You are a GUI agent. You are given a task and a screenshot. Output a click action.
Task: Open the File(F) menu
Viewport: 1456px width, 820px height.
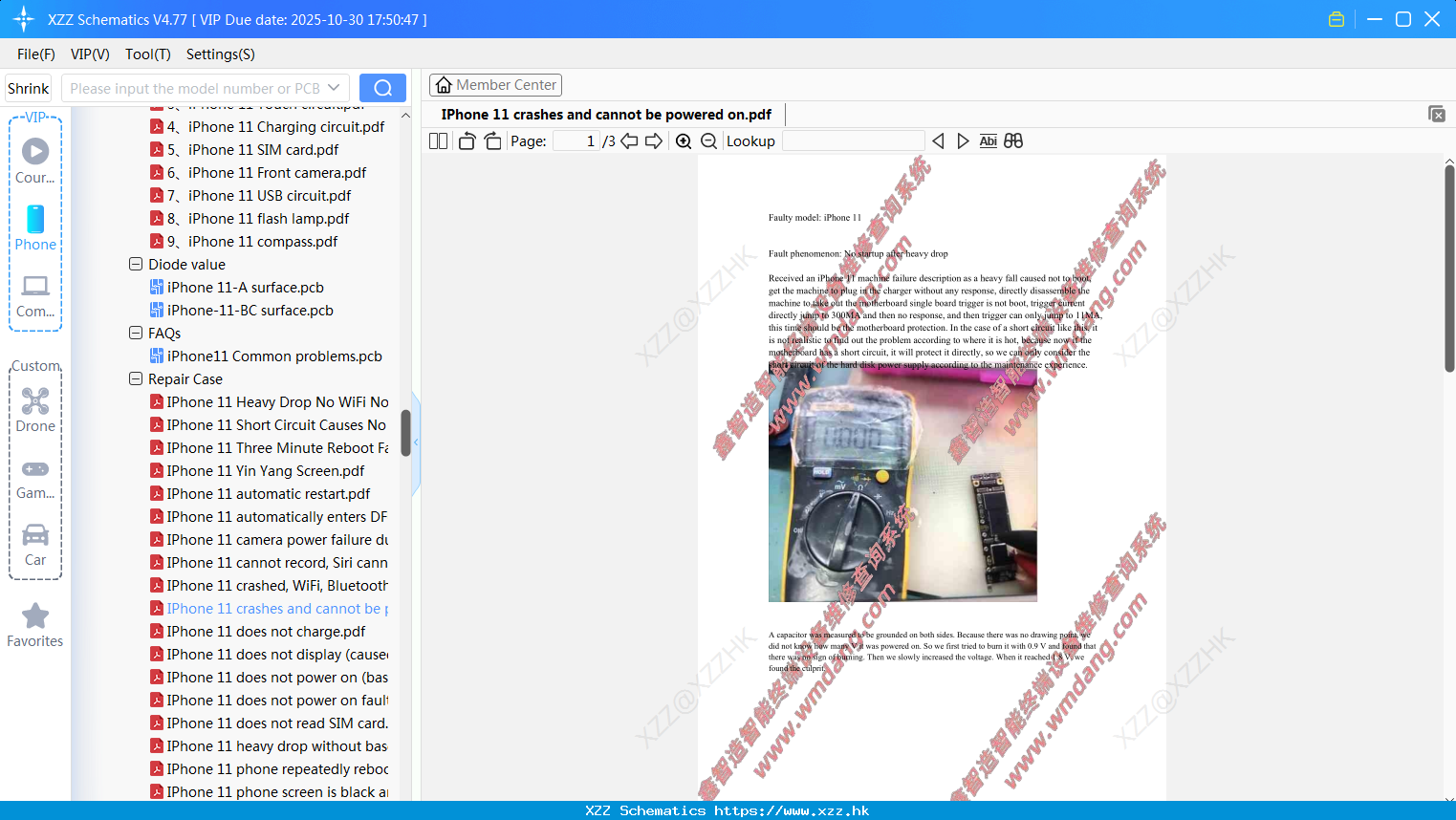pyautogui.click(x=36, y=54)
